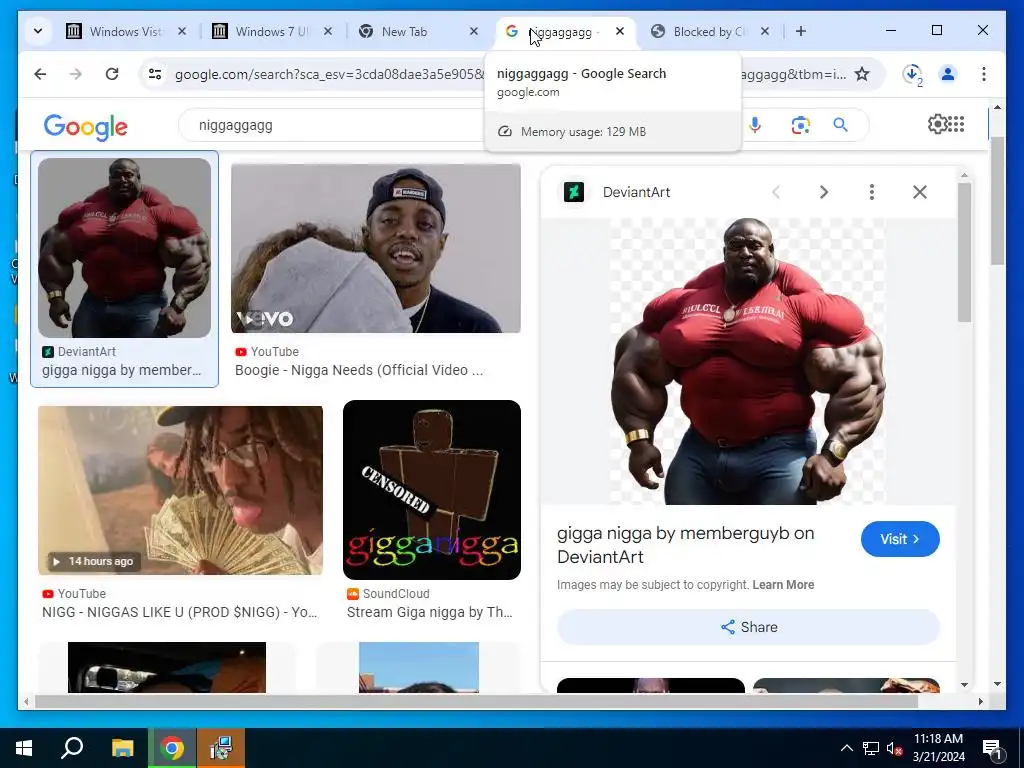This screenshot has height=768, width=1024.
Task: Click DeviantArt logo in preview panel
Action: [x=573, y=192]
